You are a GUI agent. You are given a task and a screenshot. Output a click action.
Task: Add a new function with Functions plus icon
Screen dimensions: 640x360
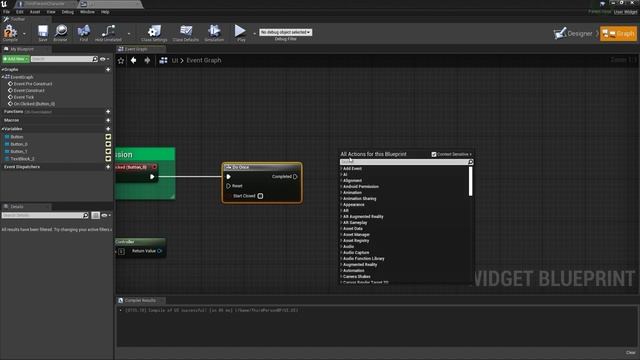[108, 111]
